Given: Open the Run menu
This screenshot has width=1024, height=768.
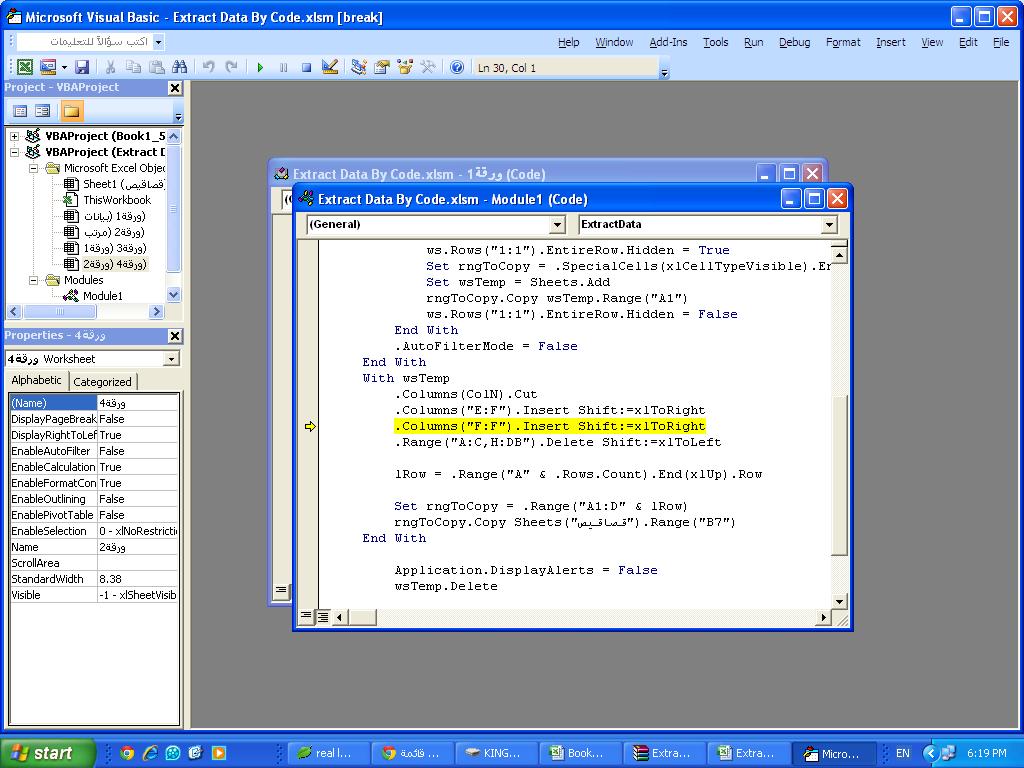Looking at the screenshot, I should [754, 42].
